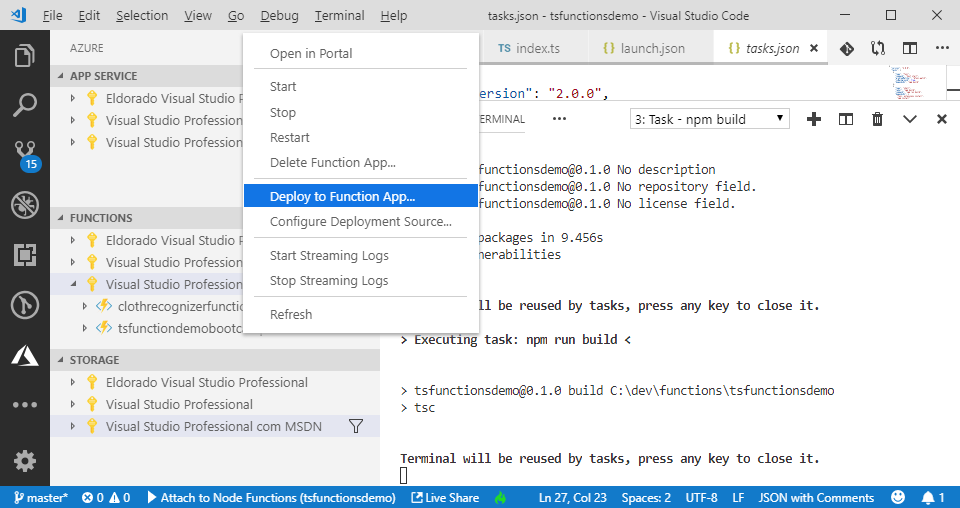Switch to the launch.json tab
Screen dimensions: 960x508
point(650,48)
